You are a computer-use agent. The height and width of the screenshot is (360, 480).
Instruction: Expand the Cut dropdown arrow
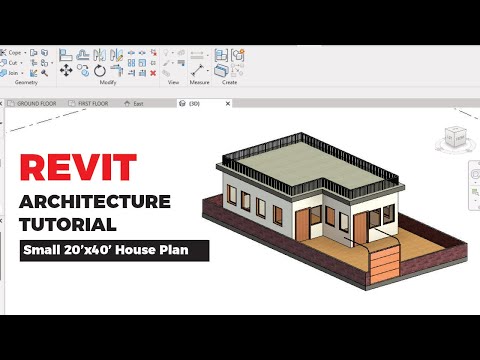[x=22, y=63]
